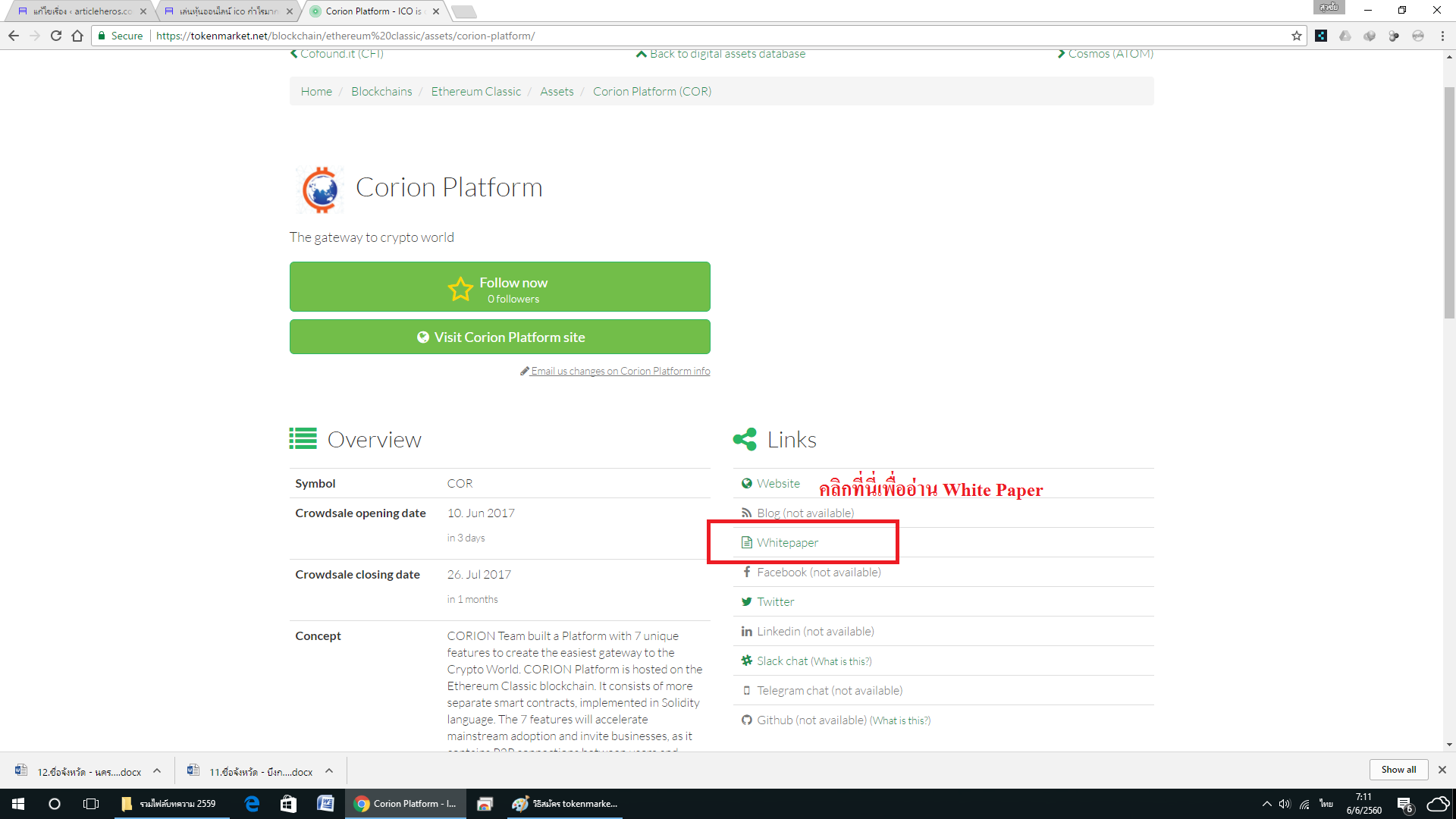The image size is (1456, 819).
Task: Open Microsoft Store from taskbar
Action: click(x=288, y=804)
